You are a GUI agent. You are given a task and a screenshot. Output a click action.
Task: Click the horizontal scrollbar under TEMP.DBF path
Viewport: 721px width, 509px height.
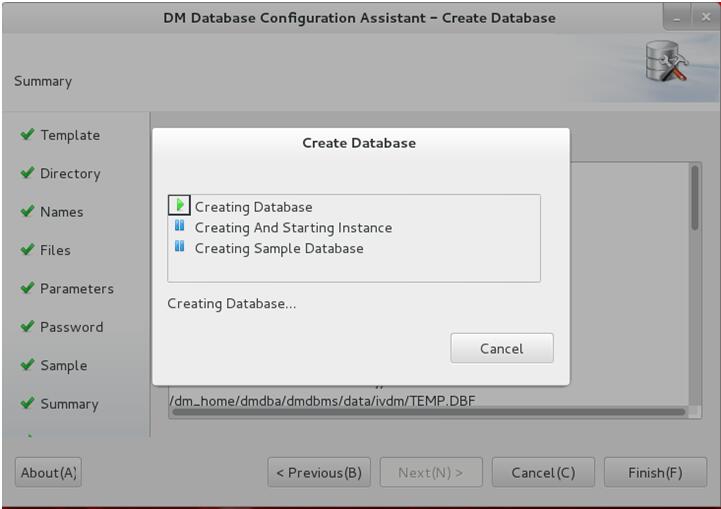[x=429, y=412]
